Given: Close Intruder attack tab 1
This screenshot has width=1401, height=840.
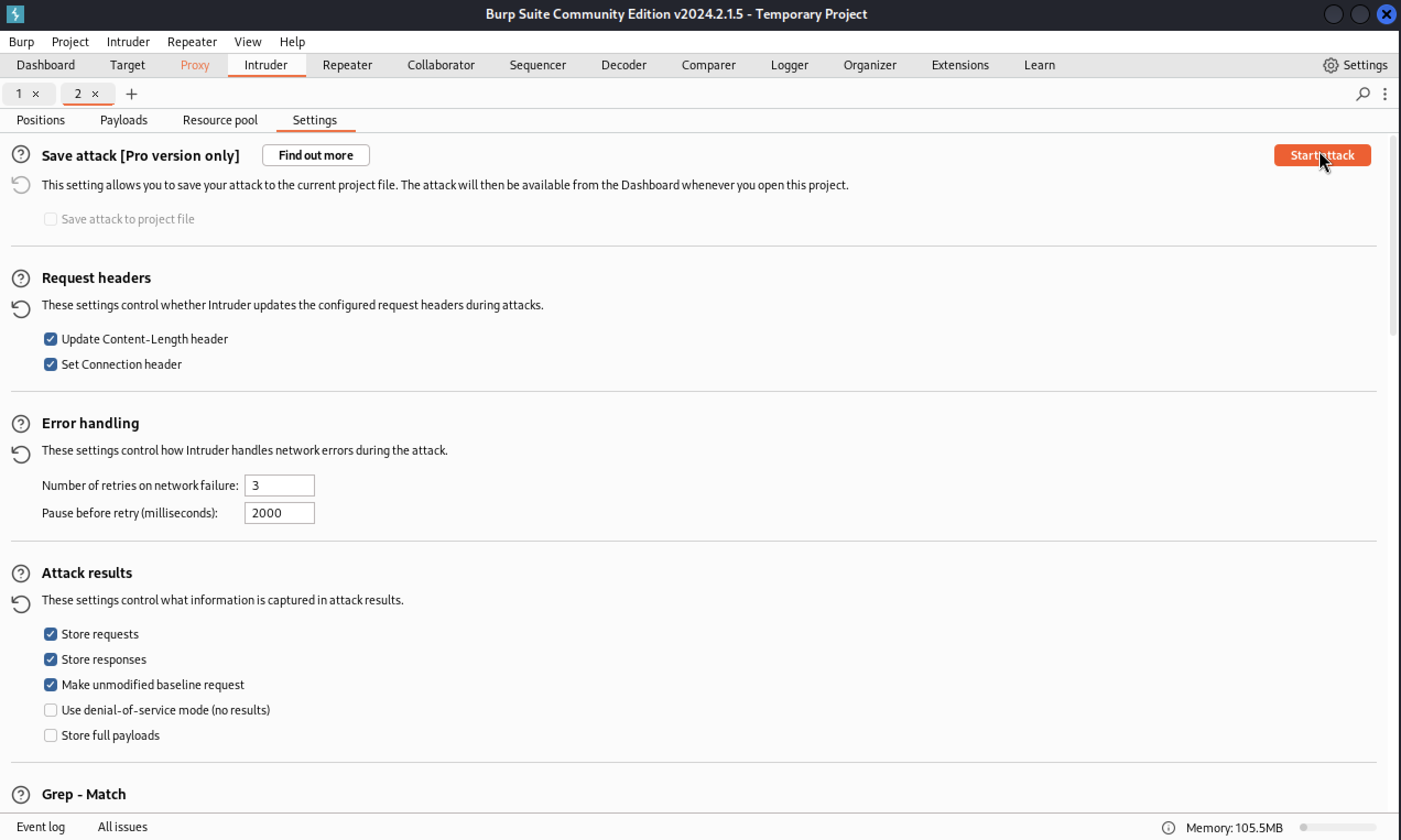Looking at the screenshot, I should tap(36, 94).
